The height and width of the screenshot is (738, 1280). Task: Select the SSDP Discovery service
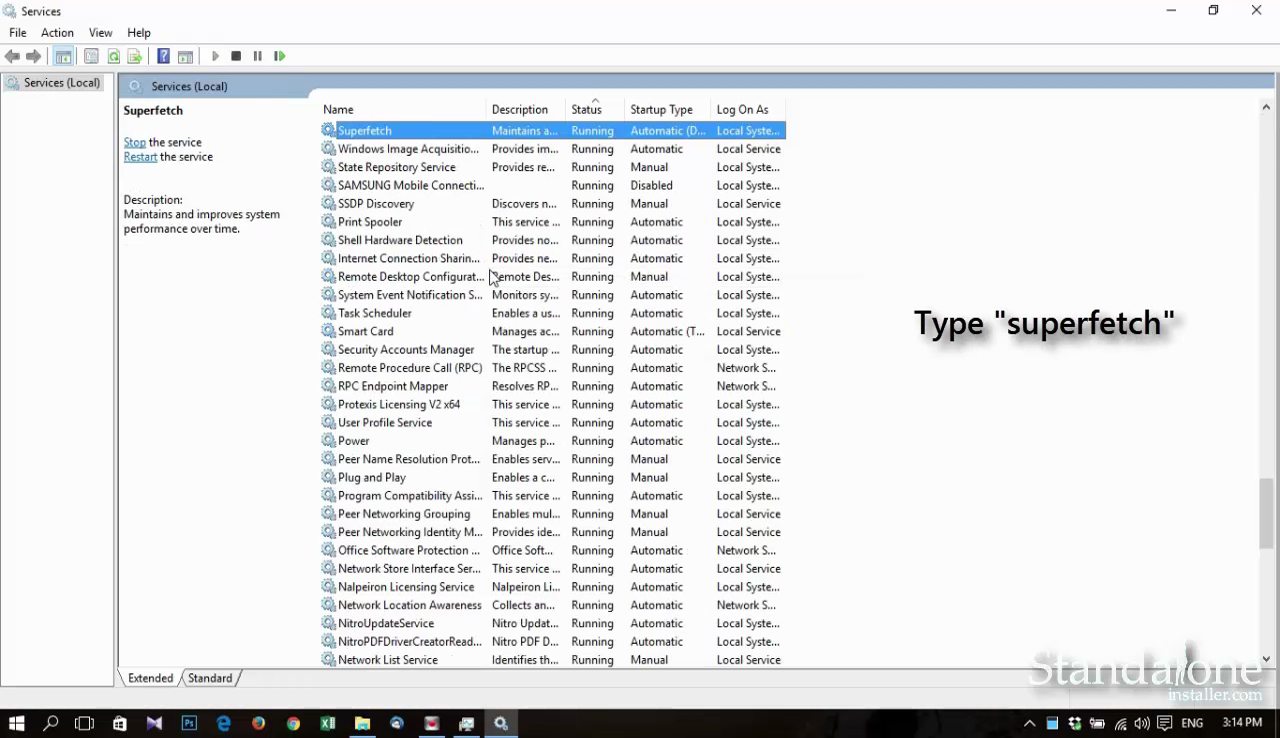pos(553,204)
